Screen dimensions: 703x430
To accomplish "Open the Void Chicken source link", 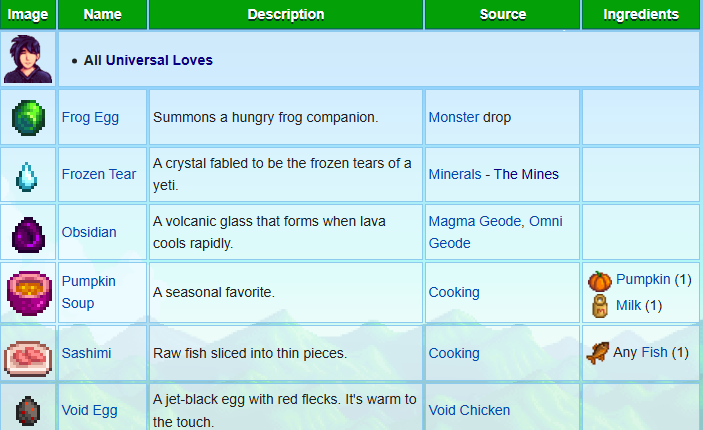I will coord(469,411).
